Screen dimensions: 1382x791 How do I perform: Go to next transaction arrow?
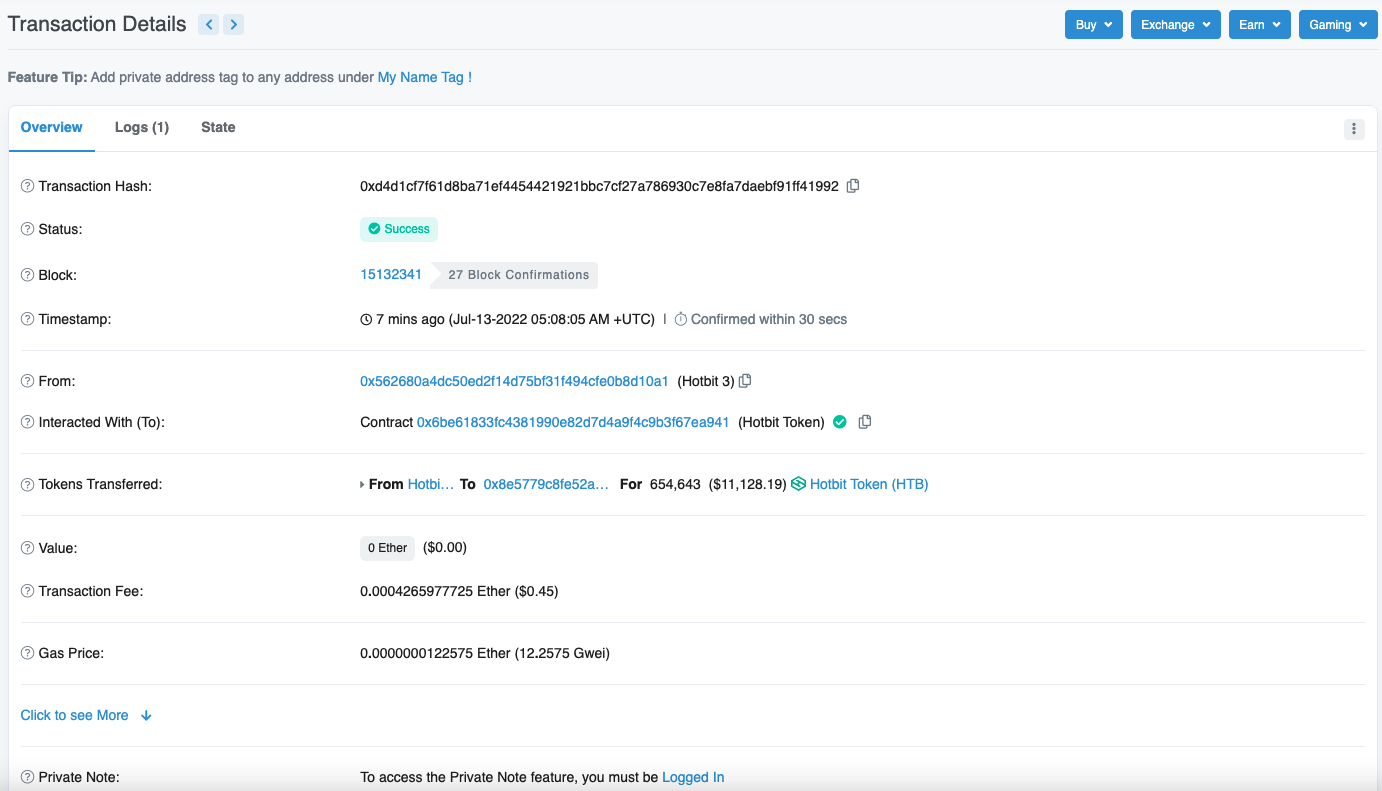(233, 25)
